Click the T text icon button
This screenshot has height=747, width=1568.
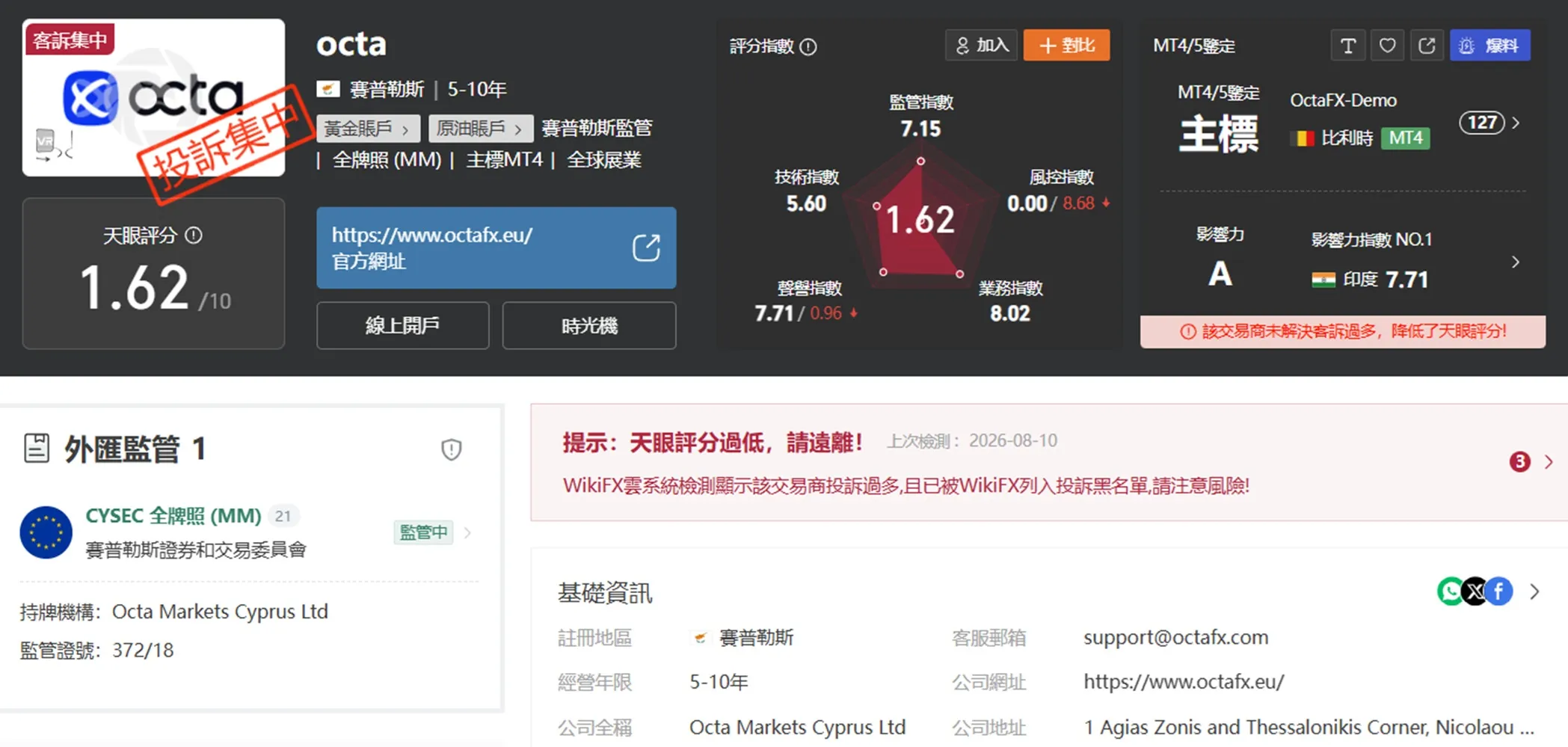[x=1348, y=46]
